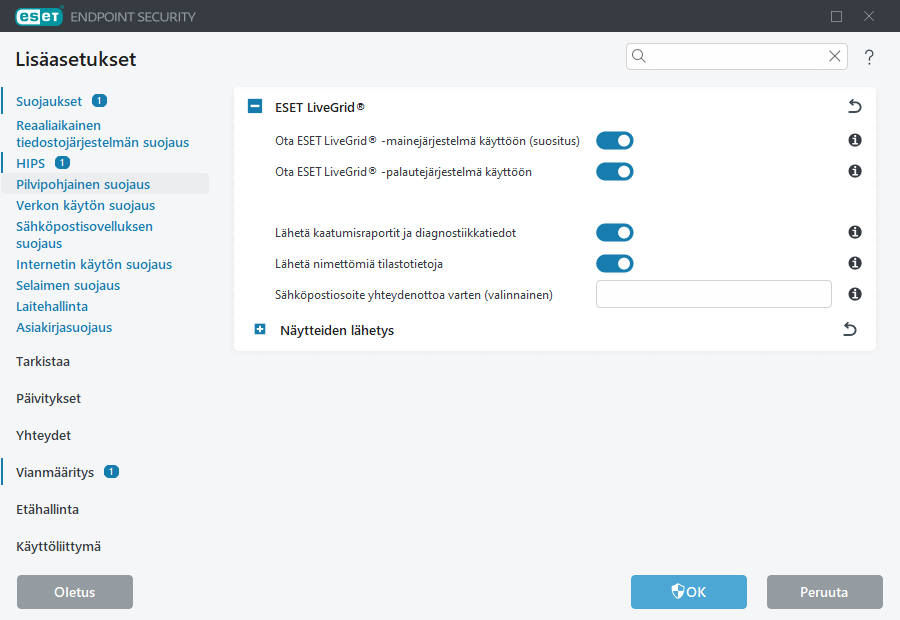Reset ESET LiveGrid section with revert arrow
Image resolution: width=900 pixels, height=620 pixels.
tap(855, 106)
